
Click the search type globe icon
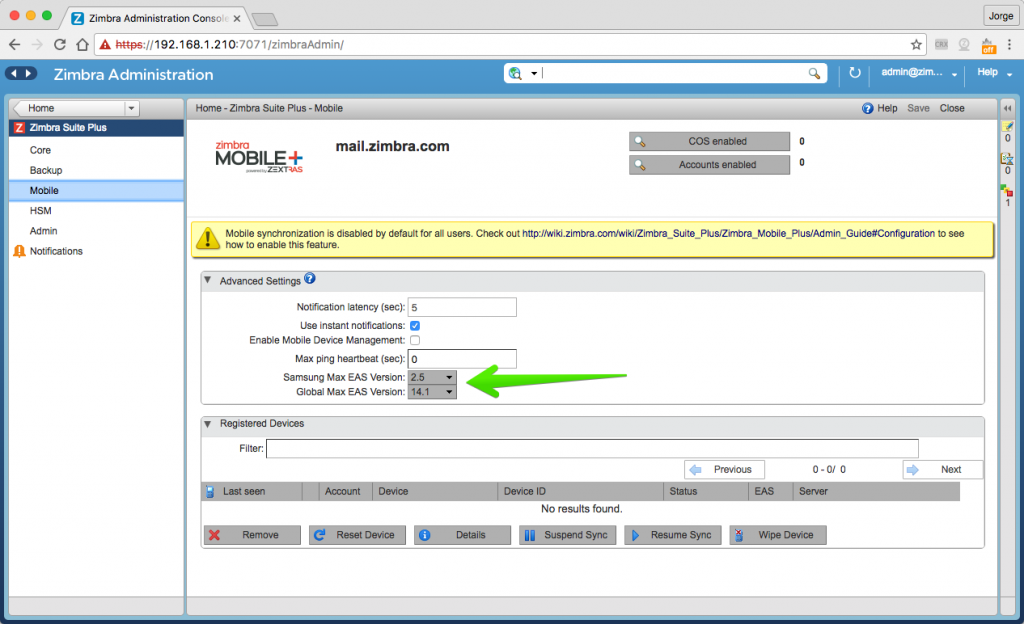point(515,74)
